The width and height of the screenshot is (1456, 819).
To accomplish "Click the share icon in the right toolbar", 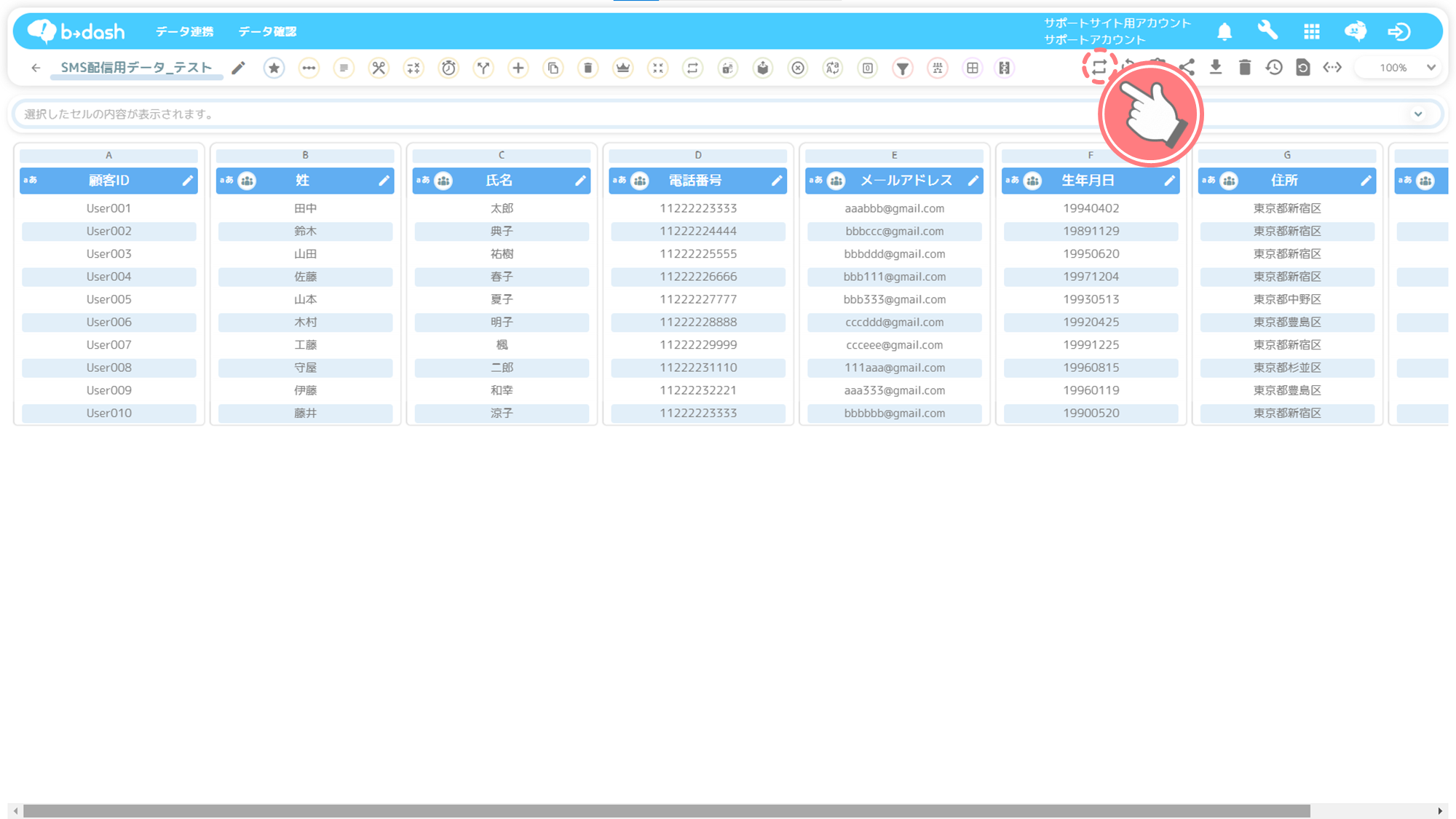I will point(1187,67).
